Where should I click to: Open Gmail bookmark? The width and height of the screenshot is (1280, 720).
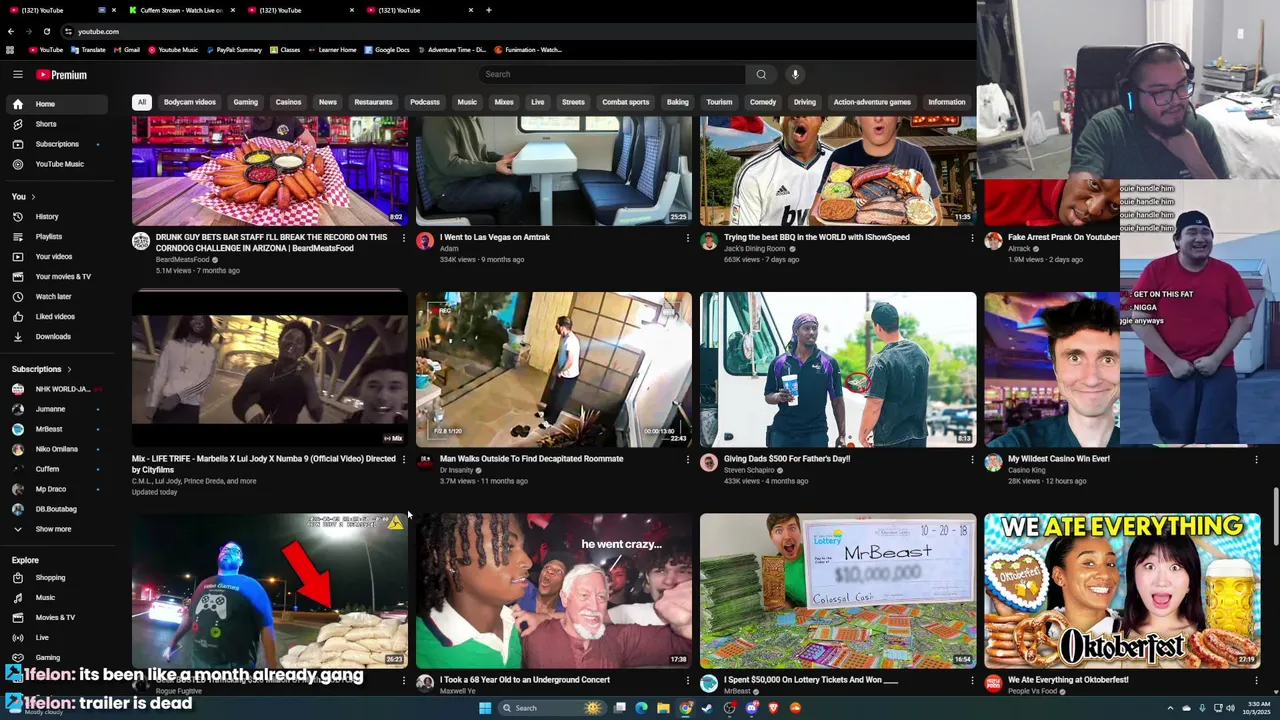[126, 50]
